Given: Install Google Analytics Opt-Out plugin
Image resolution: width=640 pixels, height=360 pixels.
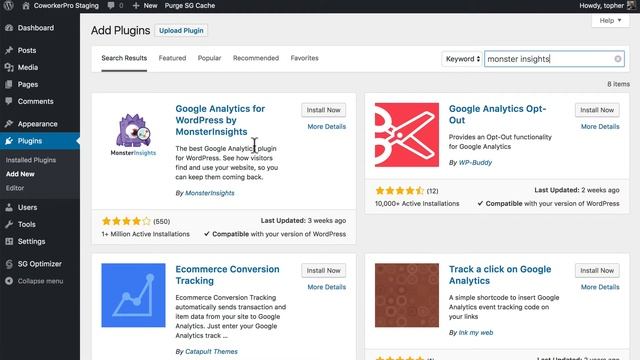Looking at the screenshot, I should (x=597, y=110).
